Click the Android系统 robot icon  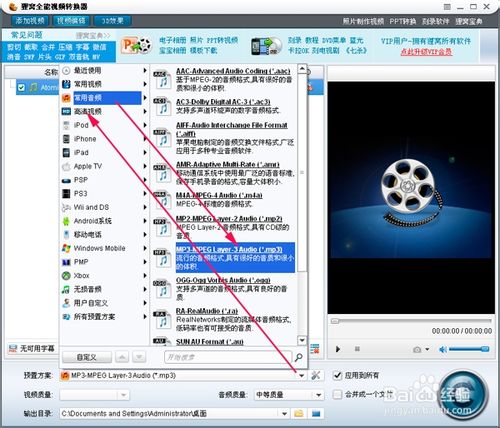[x=66, y=221]
